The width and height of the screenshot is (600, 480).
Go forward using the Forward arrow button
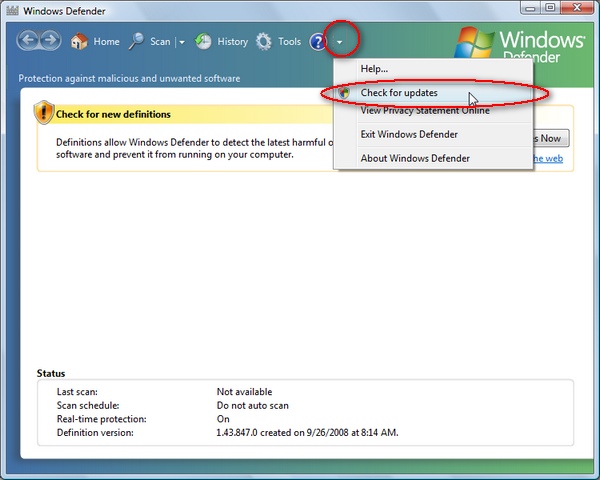[50, 40]
